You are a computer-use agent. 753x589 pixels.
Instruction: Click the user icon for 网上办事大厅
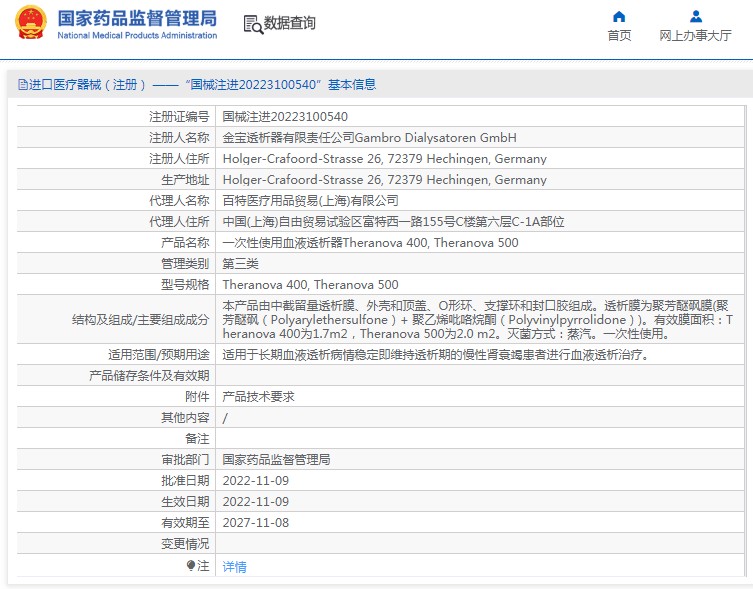click(695, 17)
